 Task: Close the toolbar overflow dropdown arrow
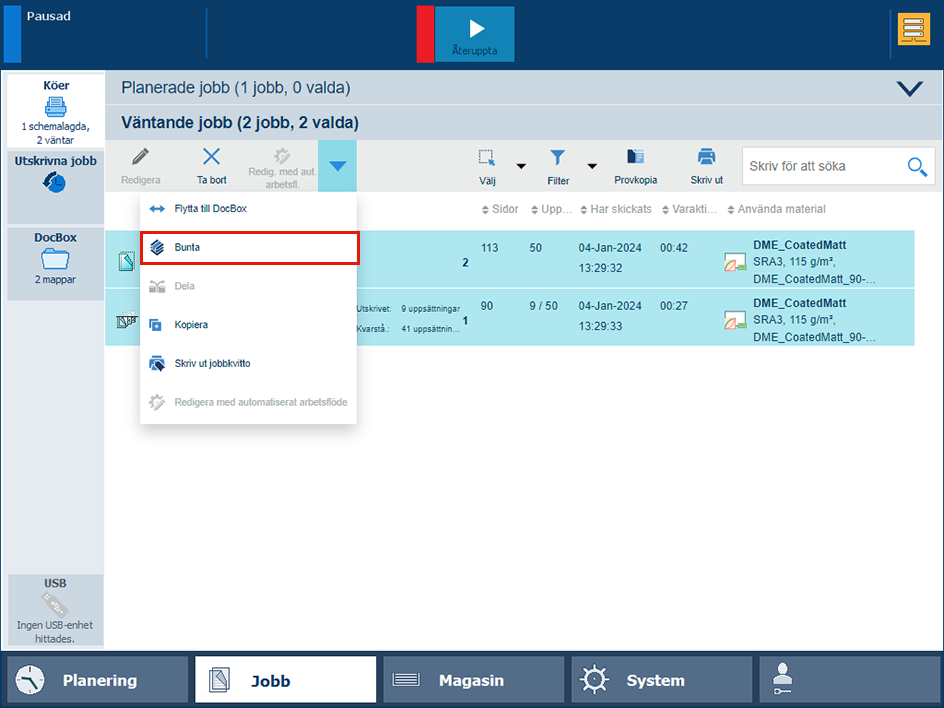(337, 166)
